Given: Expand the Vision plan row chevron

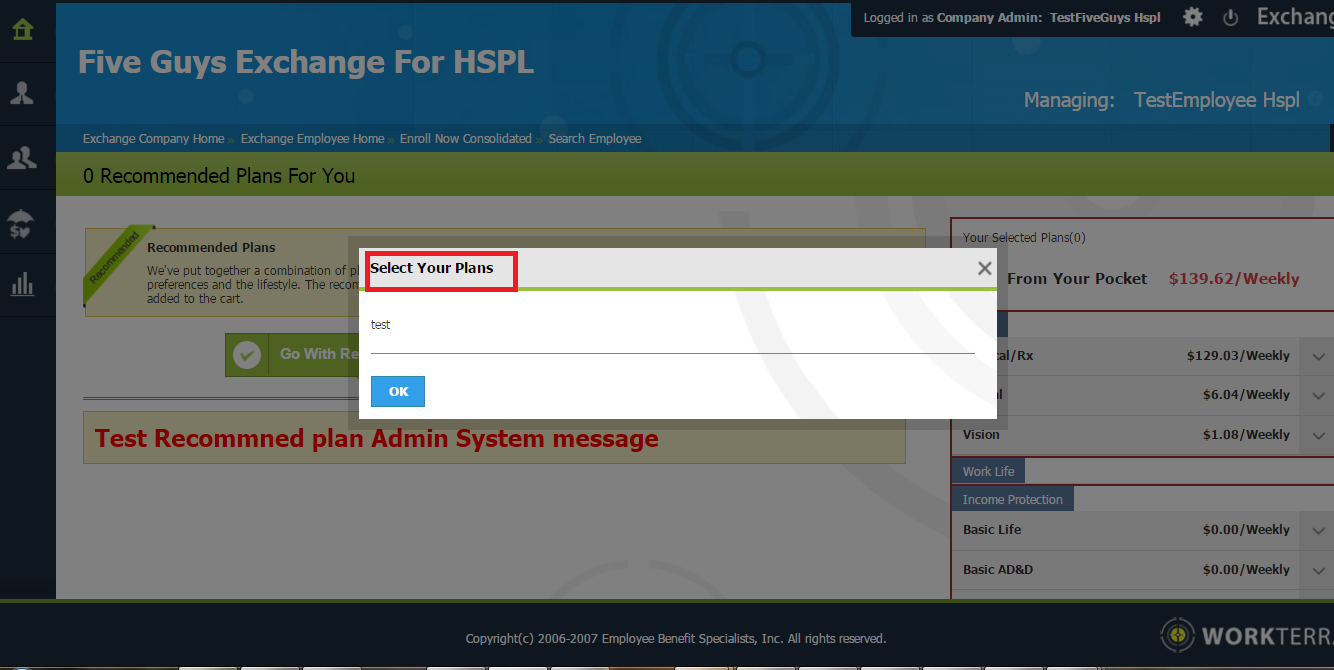Looking at the screenshot, I should 1318,435.
